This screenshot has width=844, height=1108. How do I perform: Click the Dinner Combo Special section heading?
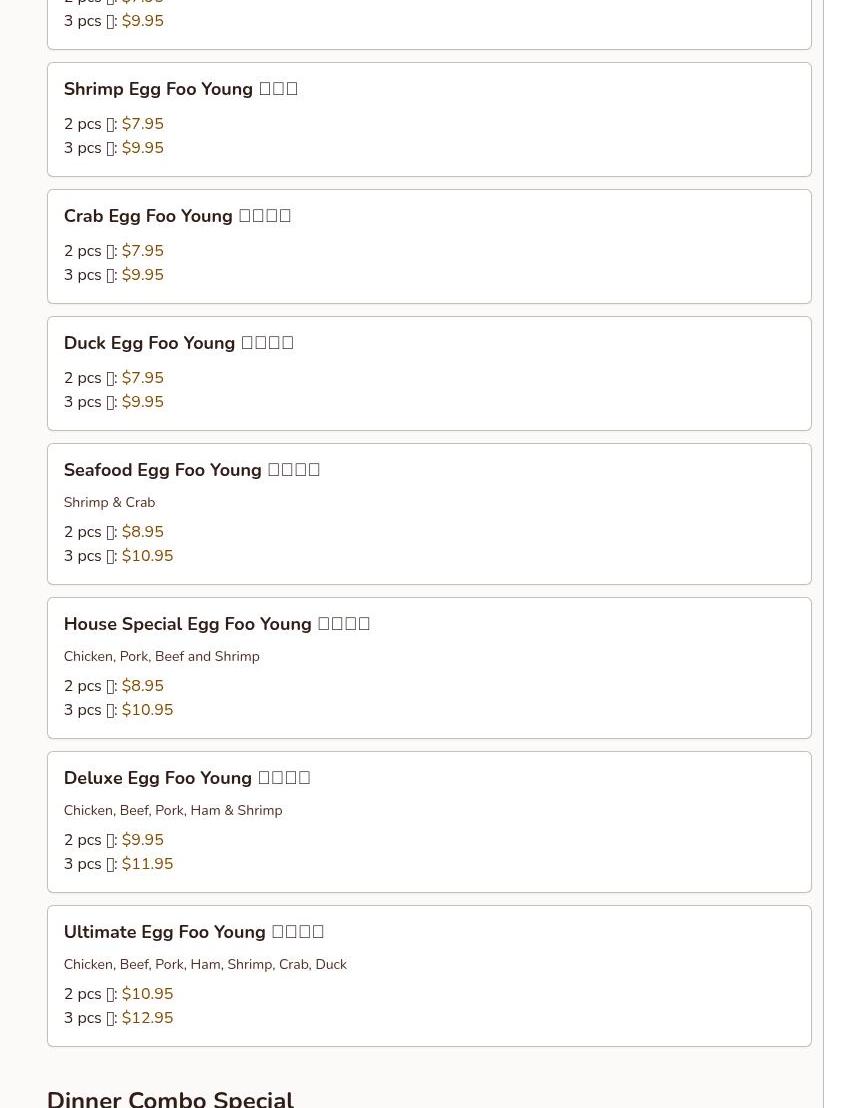(x=170, y=1097)
